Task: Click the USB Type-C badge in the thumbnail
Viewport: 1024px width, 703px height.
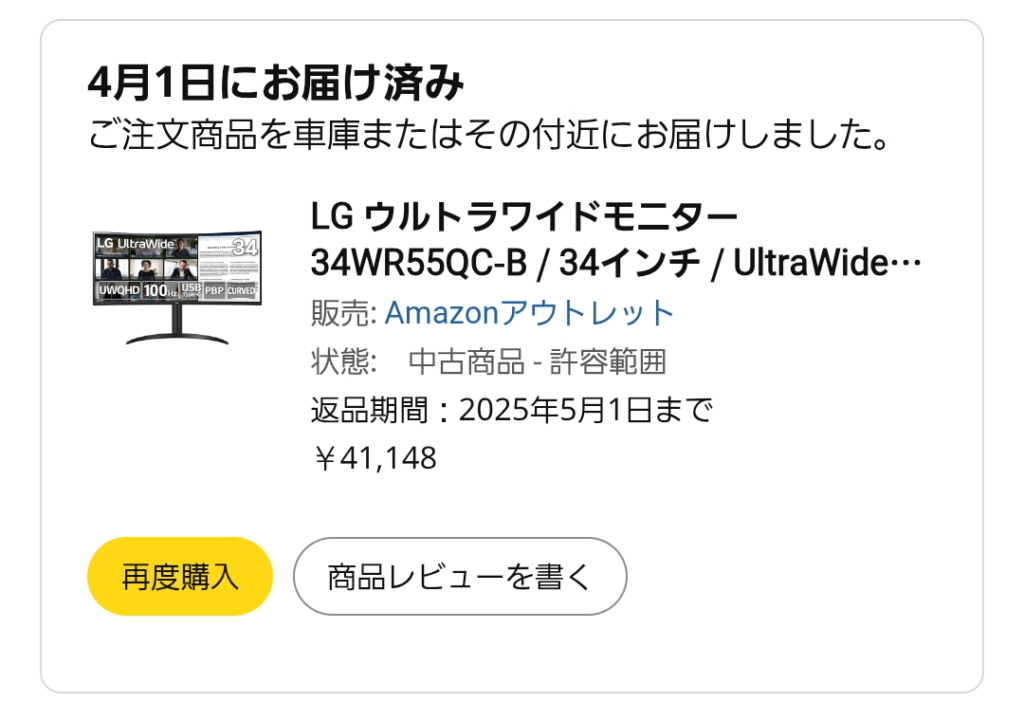Action: coord(191,291)
